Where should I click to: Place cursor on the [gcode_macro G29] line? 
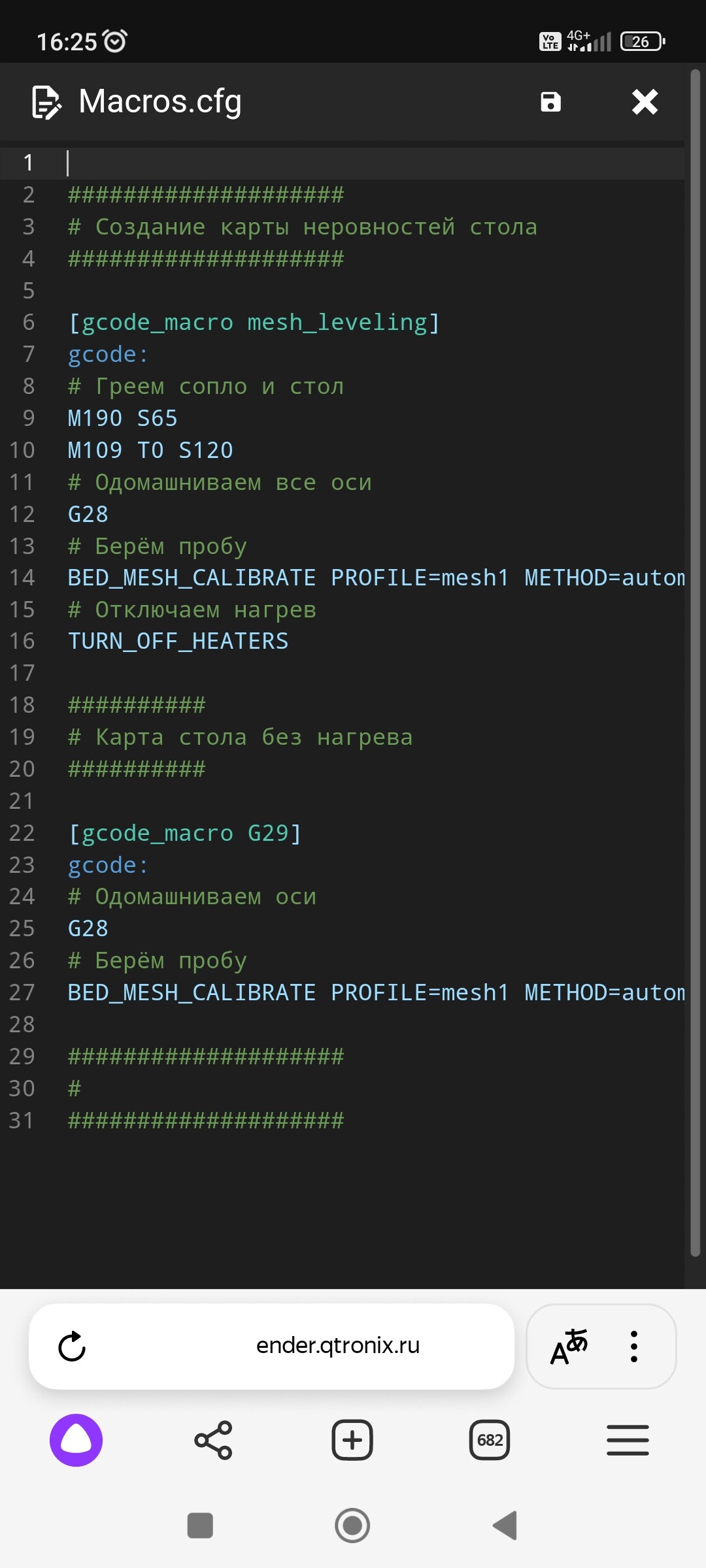184,834
